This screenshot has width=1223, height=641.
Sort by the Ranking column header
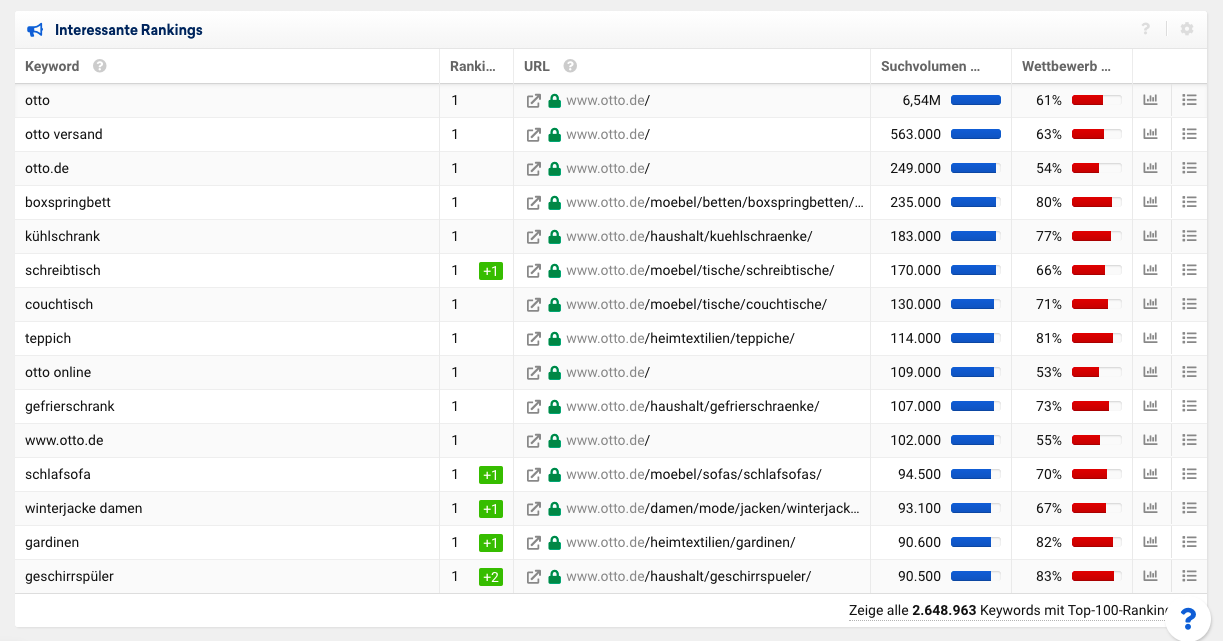click(473, 66)
